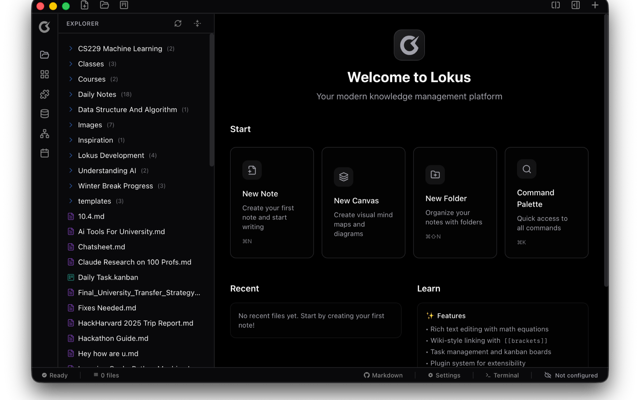Click the new file icon in title bar
This screenshot has width=640, height=400.
[x=84, y=5]
